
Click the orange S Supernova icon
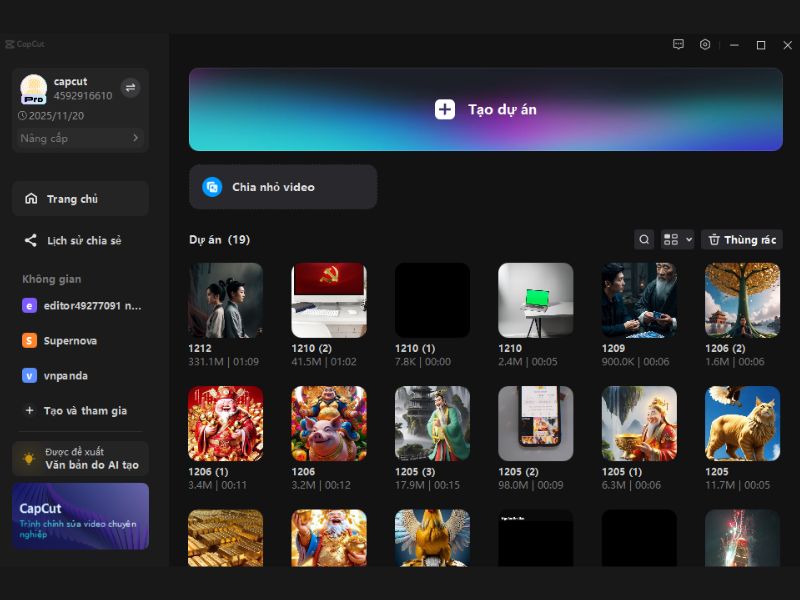click(29, 340)
